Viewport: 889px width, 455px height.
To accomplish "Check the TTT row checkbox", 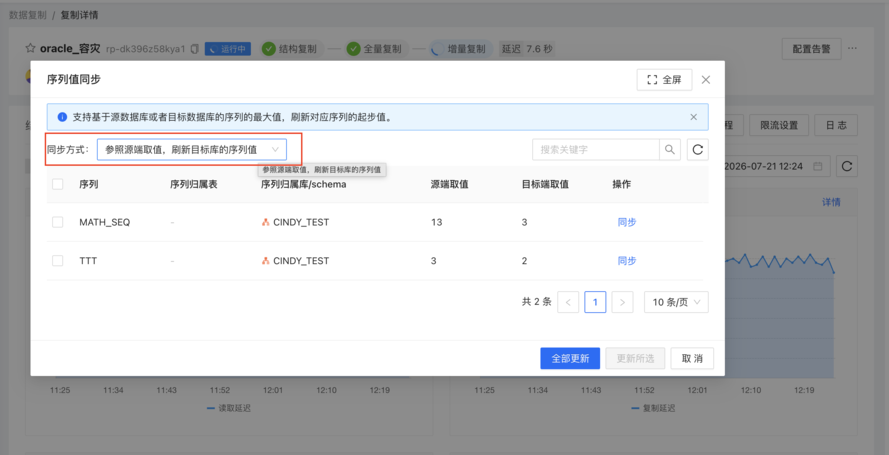I will 57,261.
